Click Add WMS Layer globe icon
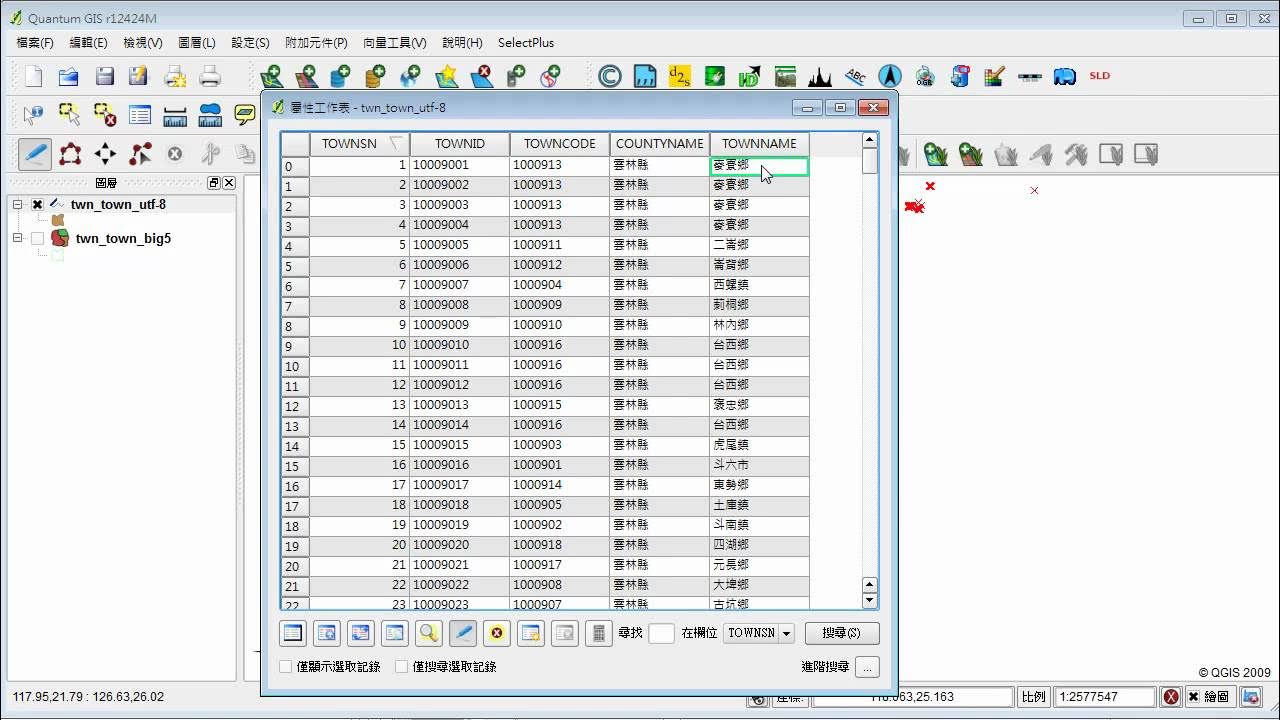 [411, 76]
